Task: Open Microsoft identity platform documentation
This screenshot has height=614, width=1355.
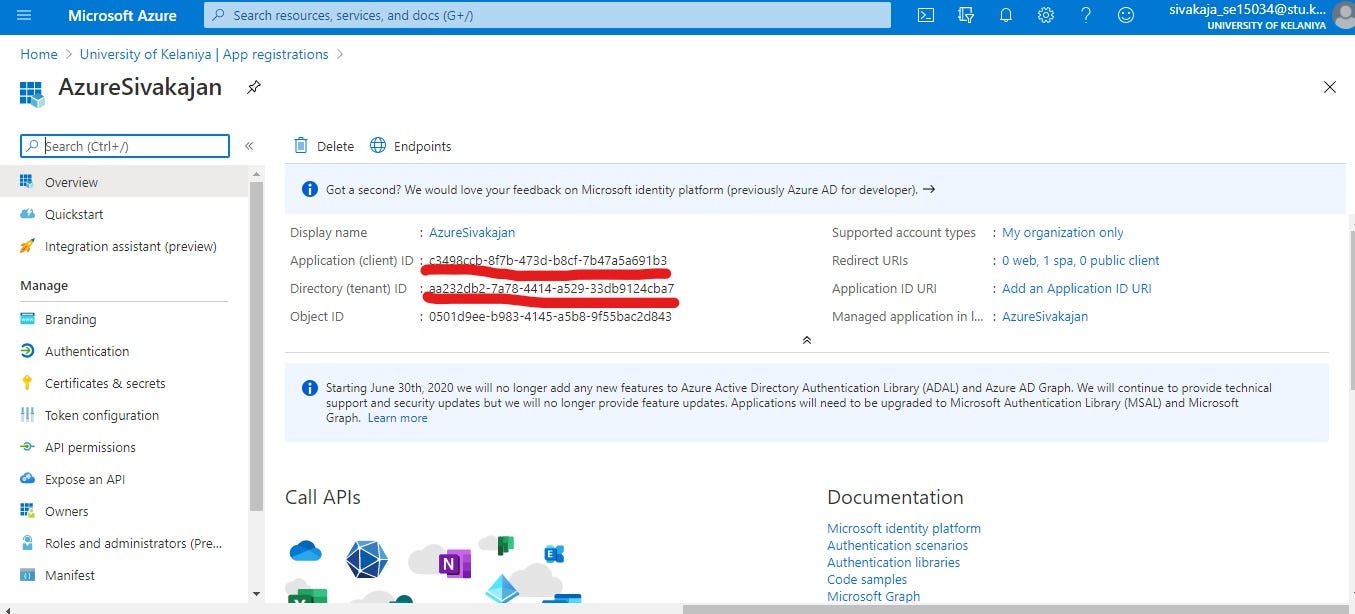Action: [904, 528]
